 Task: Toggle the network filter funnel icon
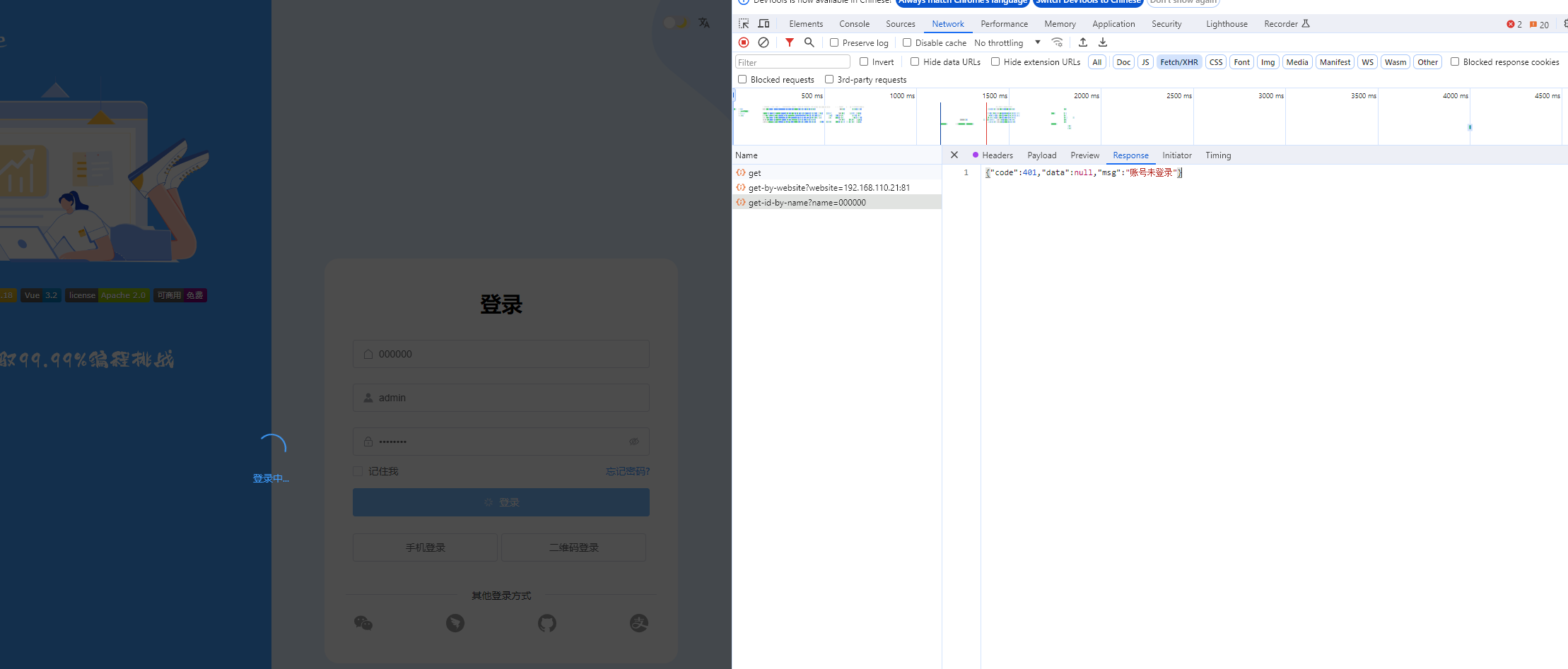click(x=790, y=42)
